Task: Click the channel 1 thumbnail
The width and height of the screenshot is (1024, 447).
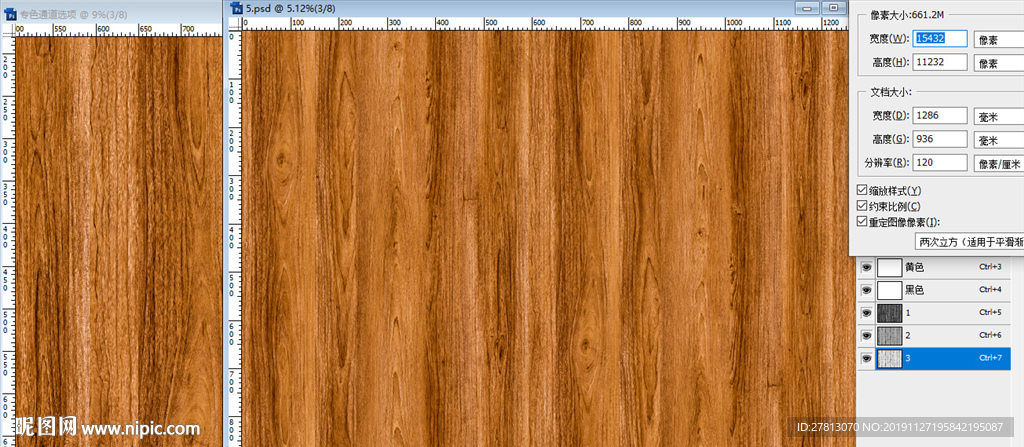Action: click(x=889, y=313)
